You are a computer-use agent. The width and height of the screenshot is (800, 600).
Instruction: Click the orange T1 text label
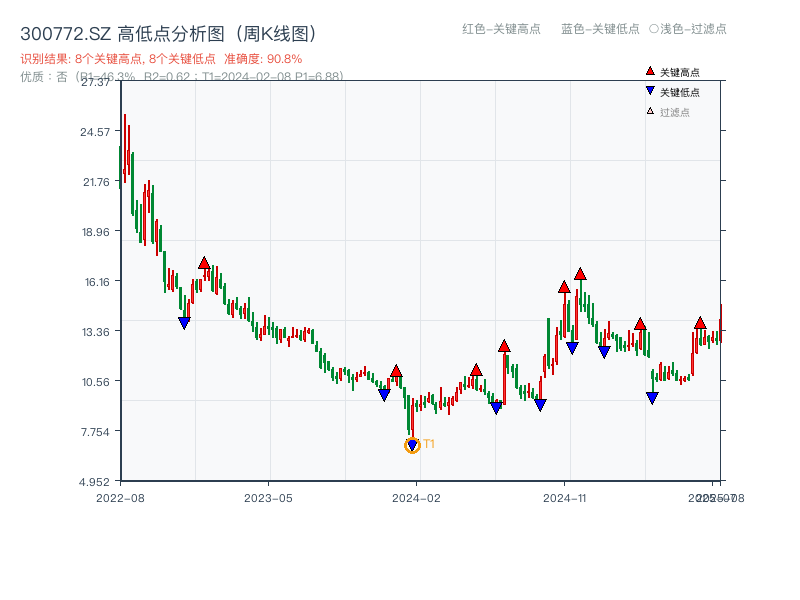429,444
